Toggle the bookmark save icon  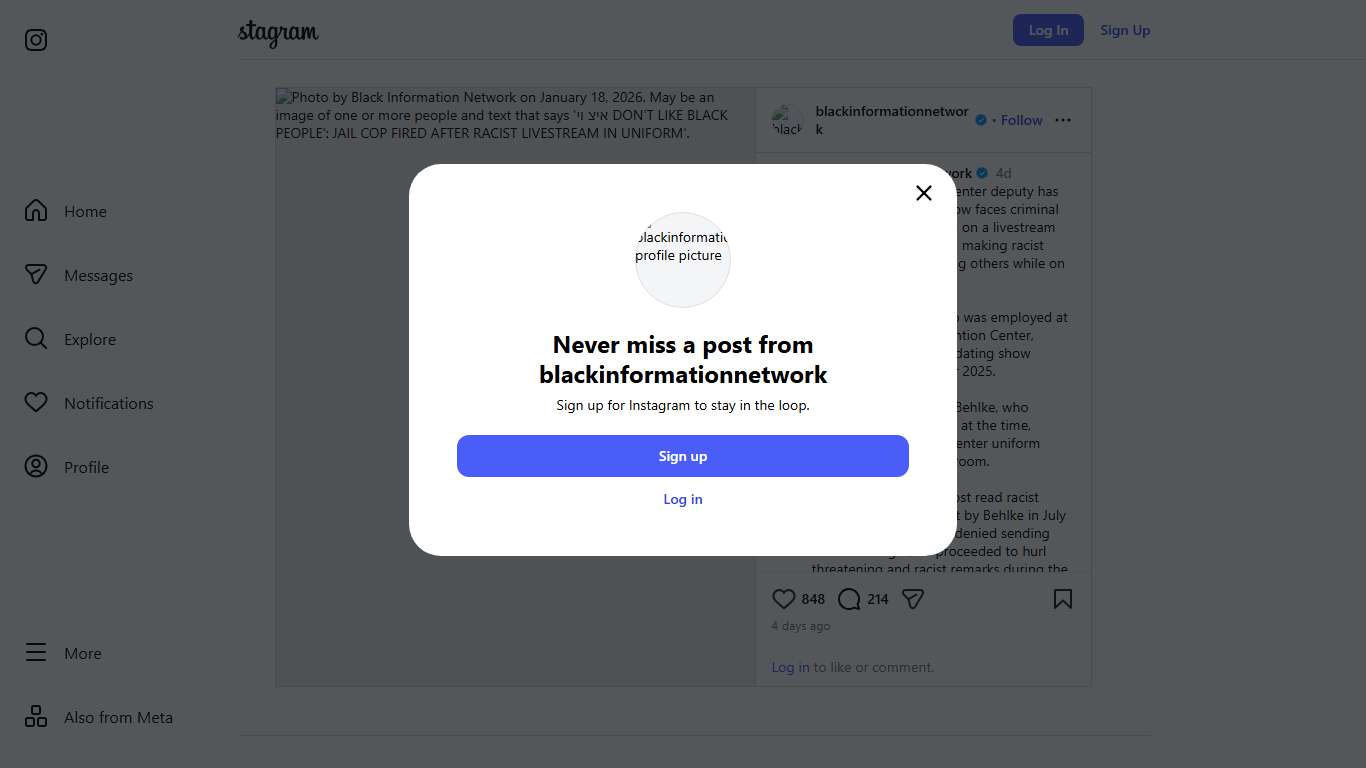pos(1063,599)
